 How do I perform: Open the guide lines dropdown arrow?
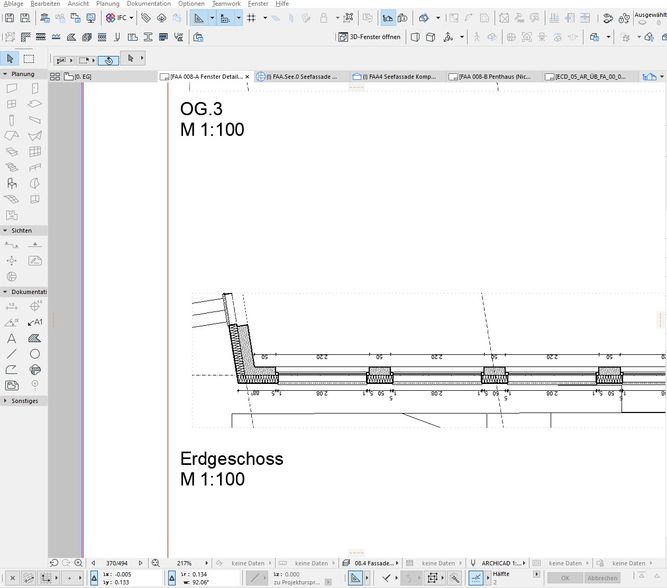coord(212,18)
